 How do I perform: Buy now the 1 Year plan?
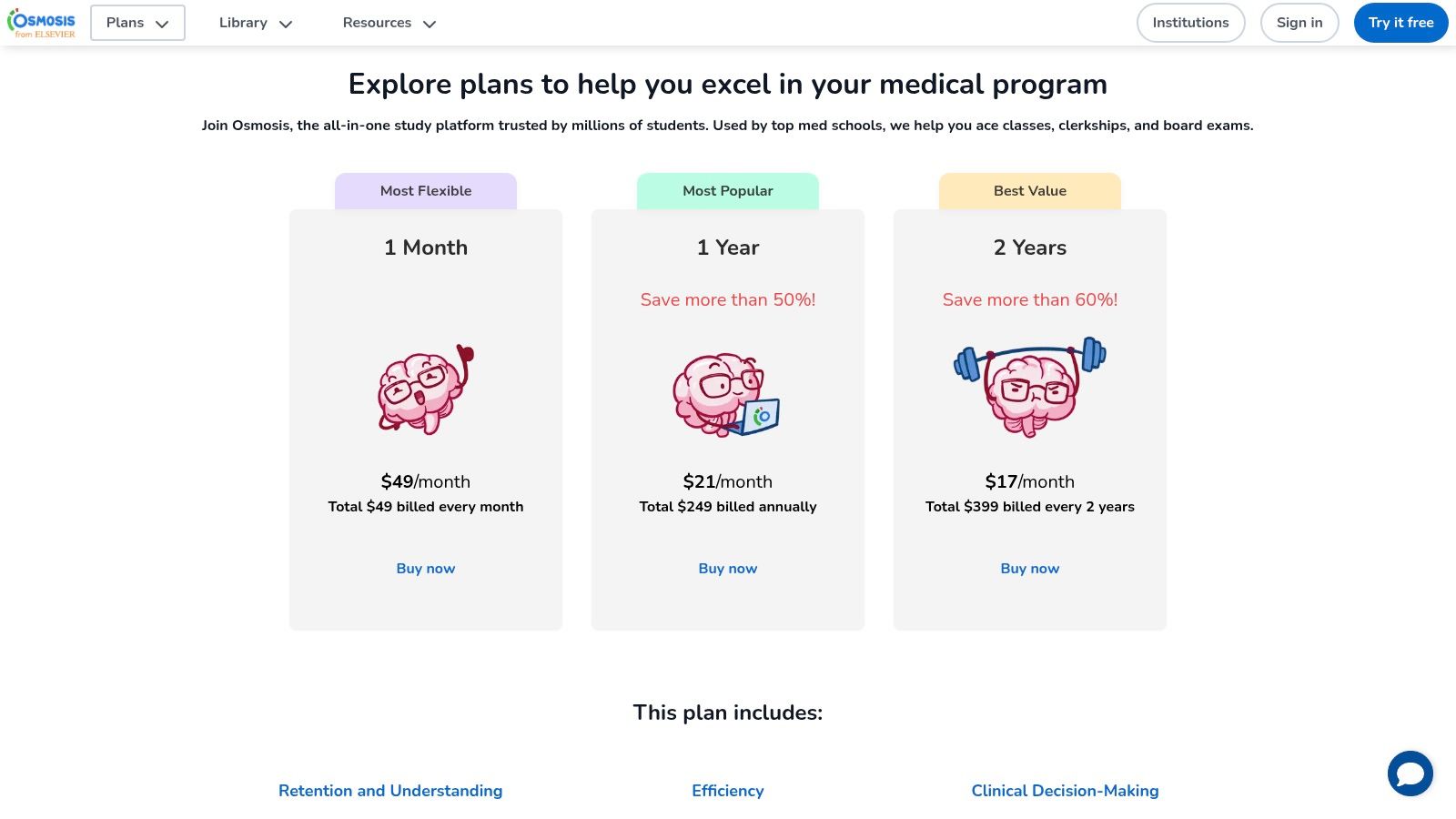[728, 569]
